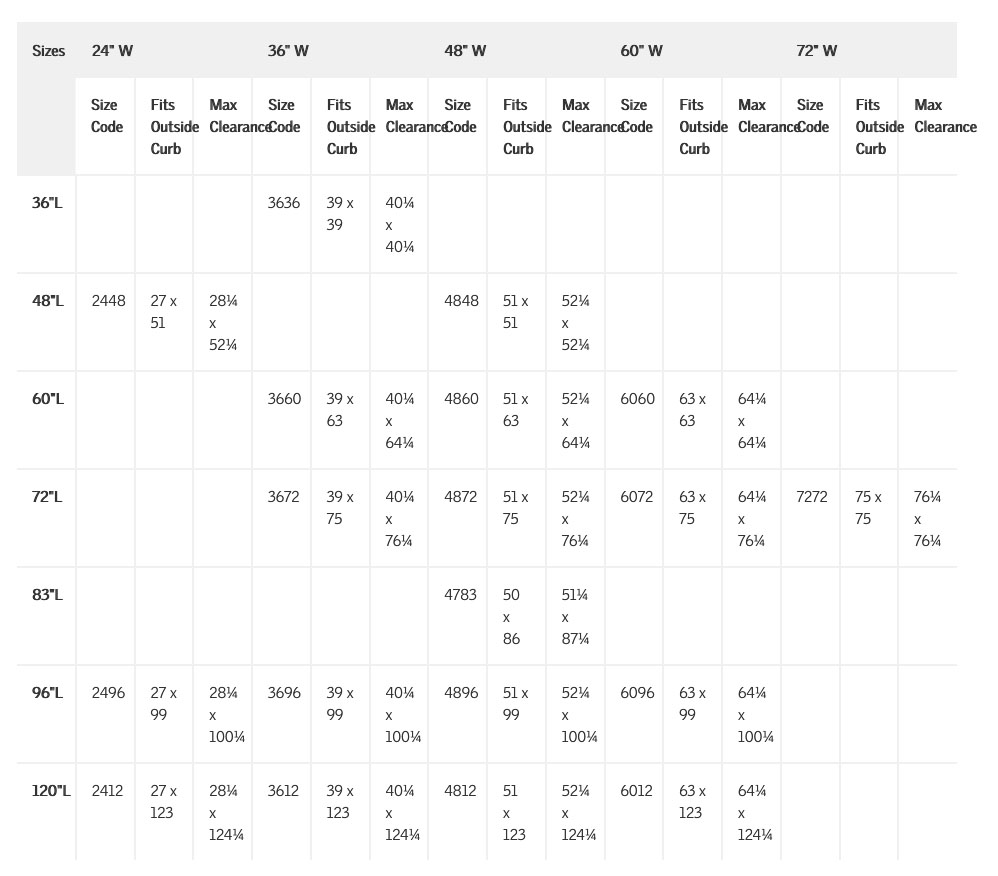Select the 83"L row header

pyautogui.click(x=47, y=595)
